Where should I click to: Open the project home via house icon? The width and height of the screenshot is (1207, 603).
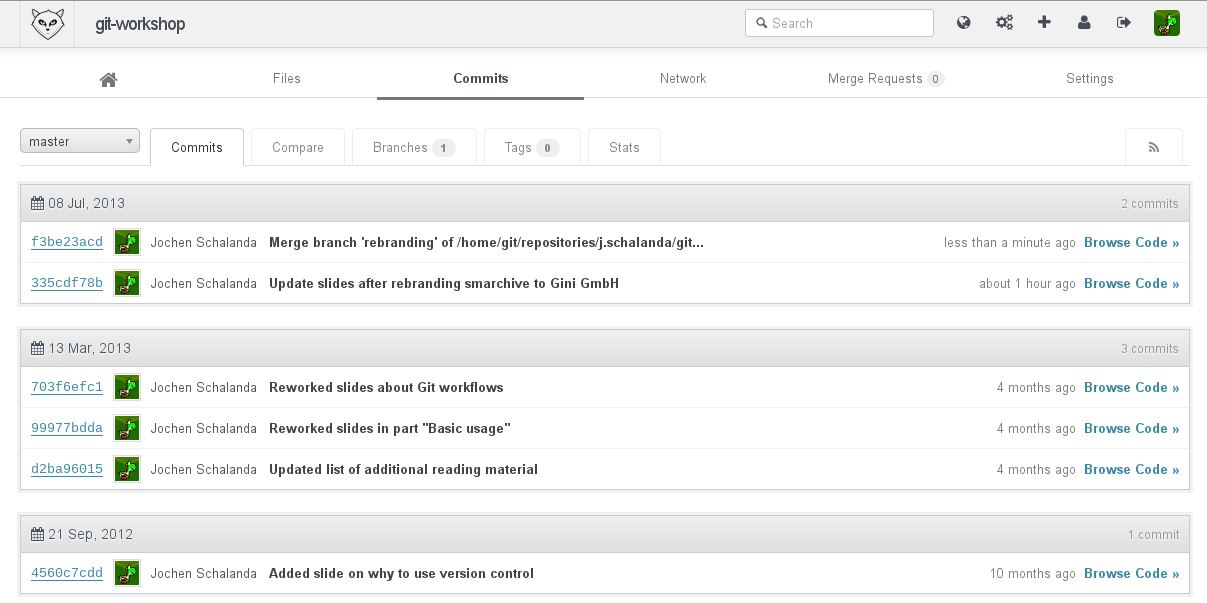tap(108, 77)
